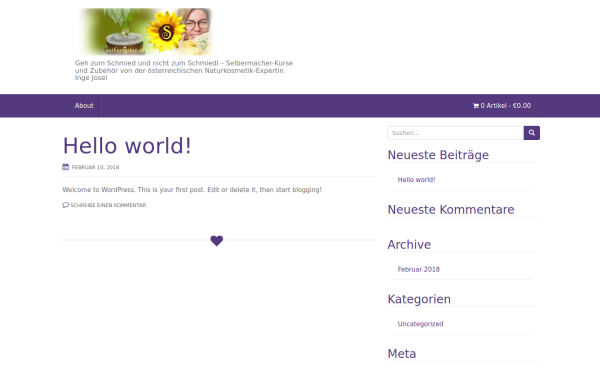Open Hello world! under Neueste Beiträge
Image resolution: width=600 pixels, height=375 pixels.
[x=416, y=180]
